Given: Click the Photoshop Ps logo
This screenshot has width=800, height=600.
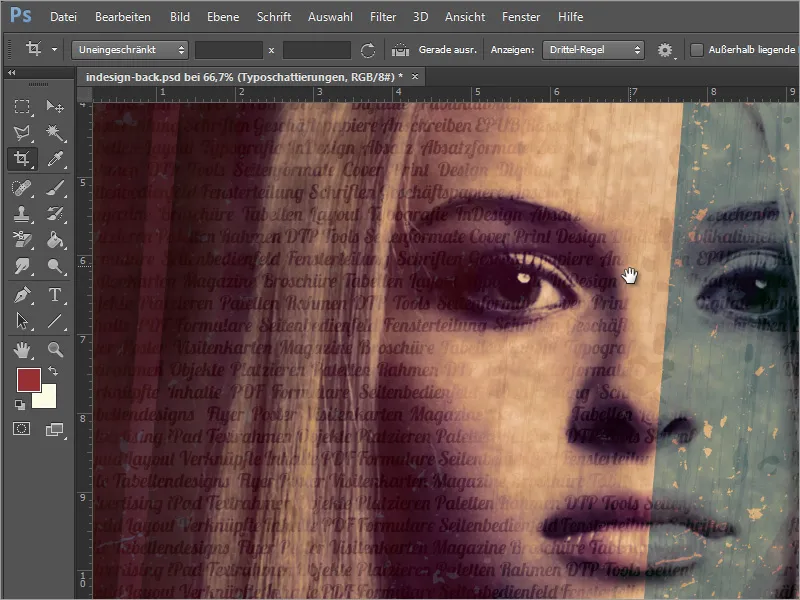Looking at the screenshot, I should (x=20, y=15).
